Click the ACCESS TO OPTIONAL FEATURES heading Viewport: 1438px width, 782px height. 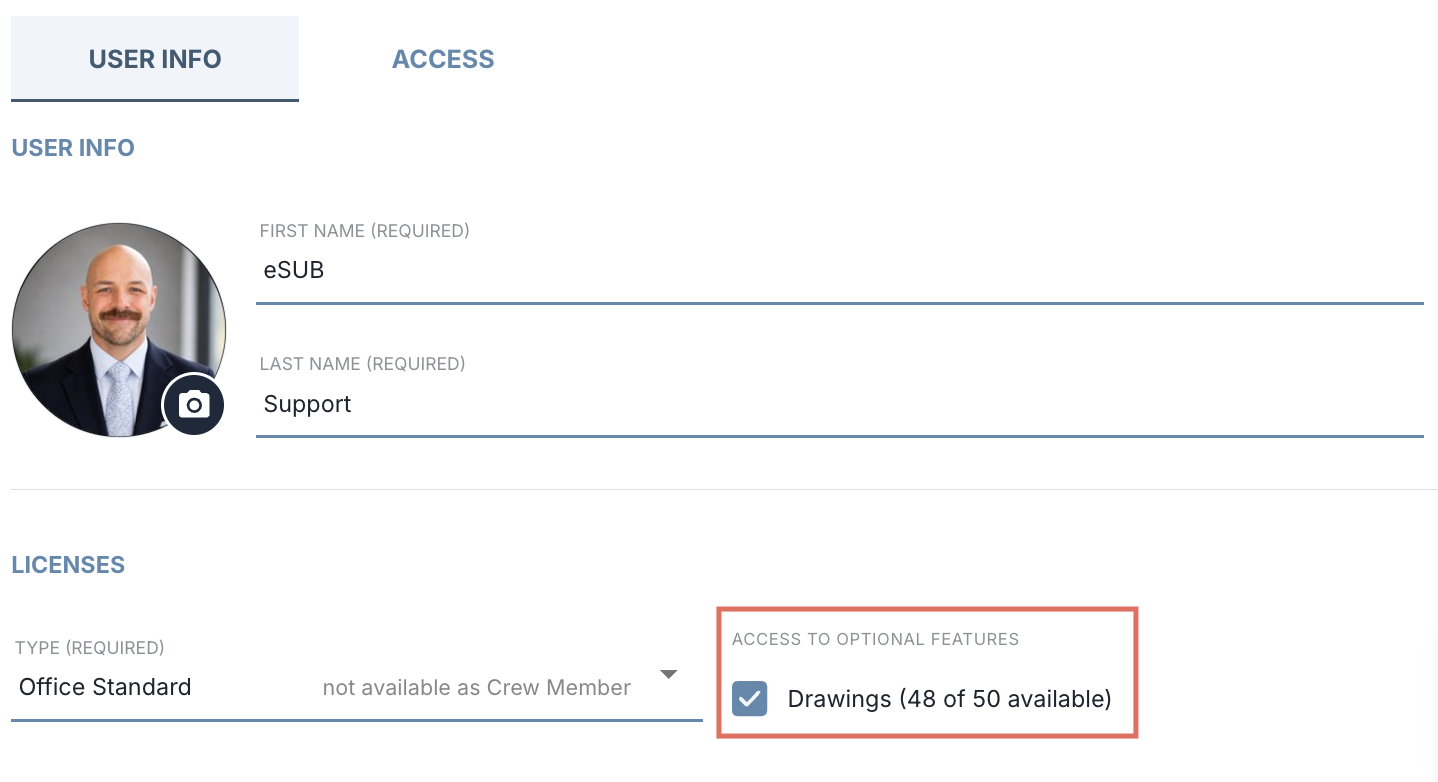pyautogui.click(x=876, y=639)
